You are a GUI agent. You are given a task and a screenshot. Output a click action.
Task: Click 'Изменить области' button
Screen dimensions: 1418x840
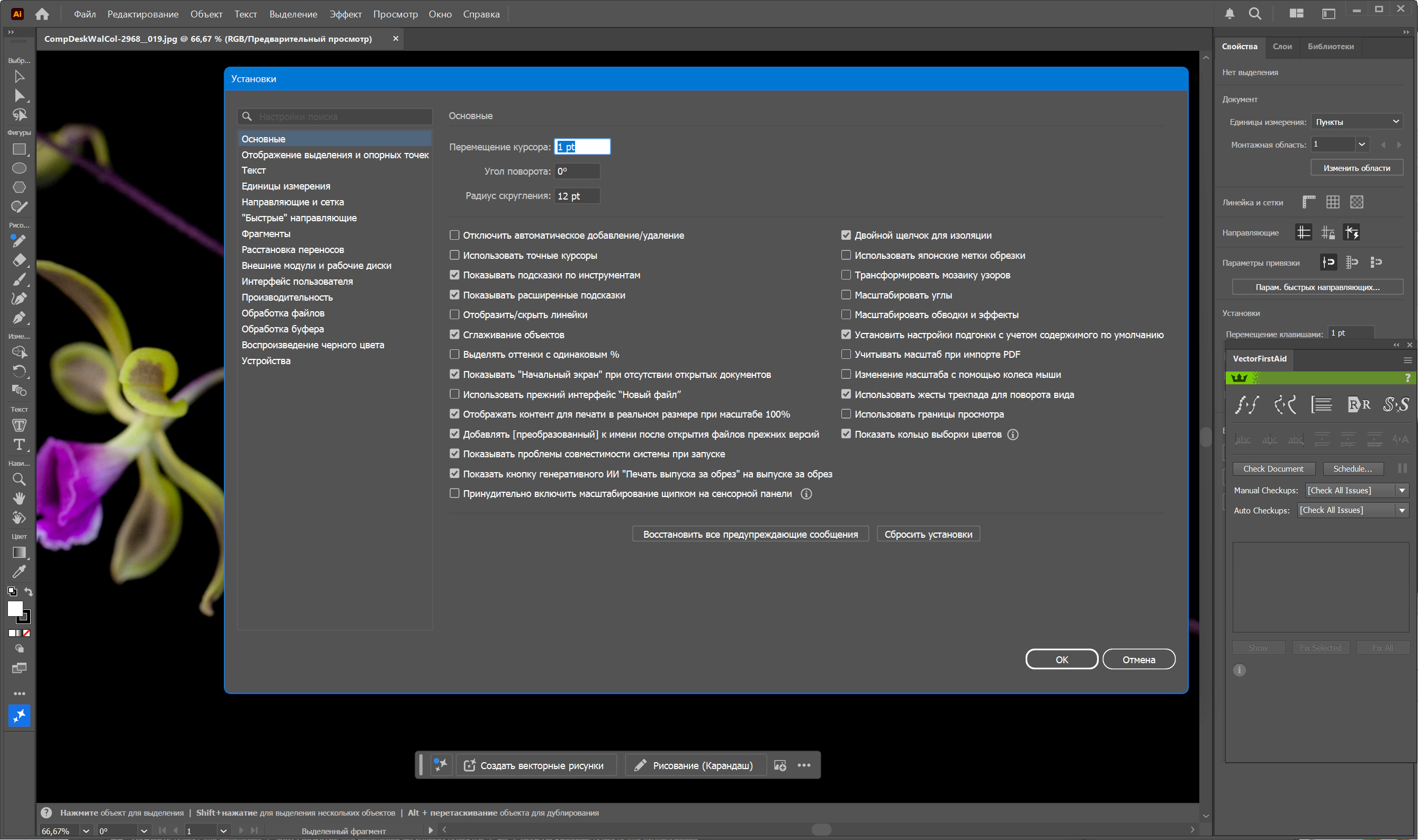1356,168
